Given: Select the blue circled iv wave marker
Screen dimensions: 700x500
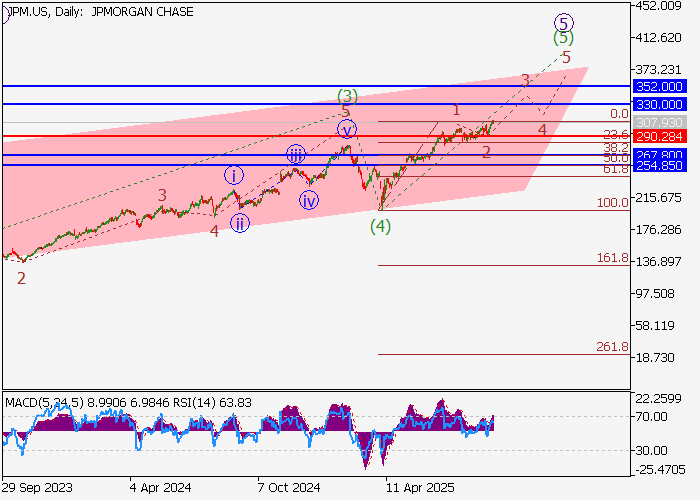Looking at the screenshot, I should [x=309, y=200].
